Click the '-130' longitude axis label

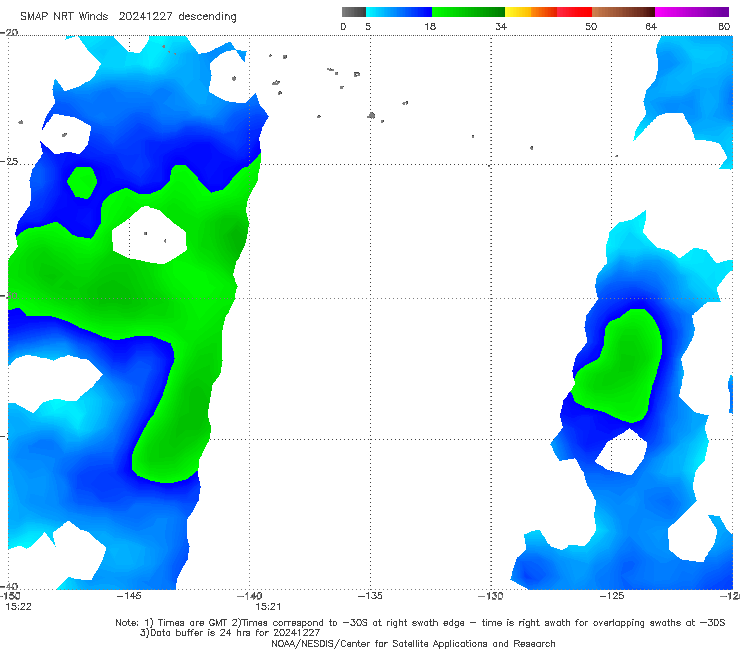click(x=491, y=596)
